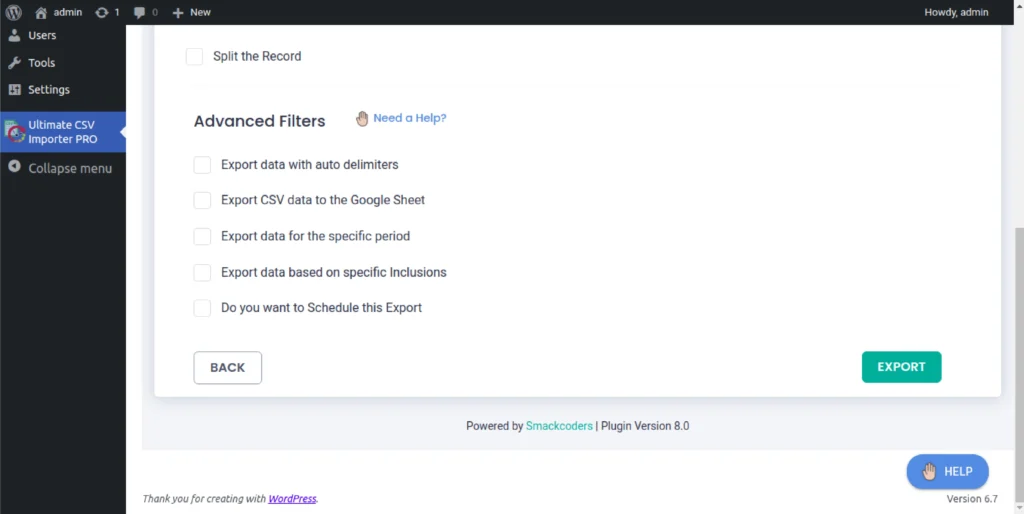1024x514 pixels.
Task: Check Export data with auto delimiters
Action: coord(202,165)
